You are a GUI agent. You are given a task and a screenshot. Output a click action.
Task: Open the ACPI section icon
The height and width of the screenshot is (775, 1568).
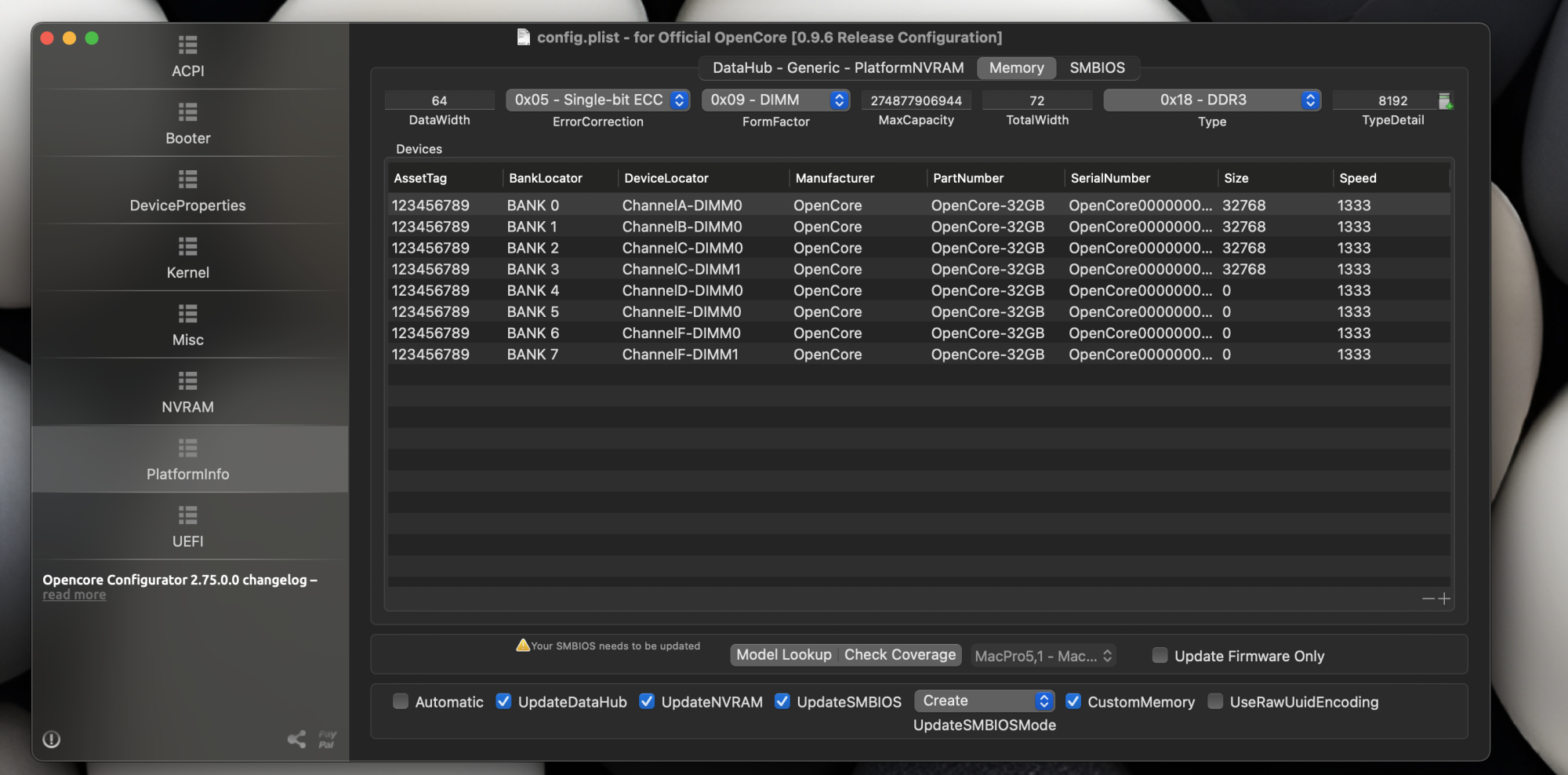point(187,45)
